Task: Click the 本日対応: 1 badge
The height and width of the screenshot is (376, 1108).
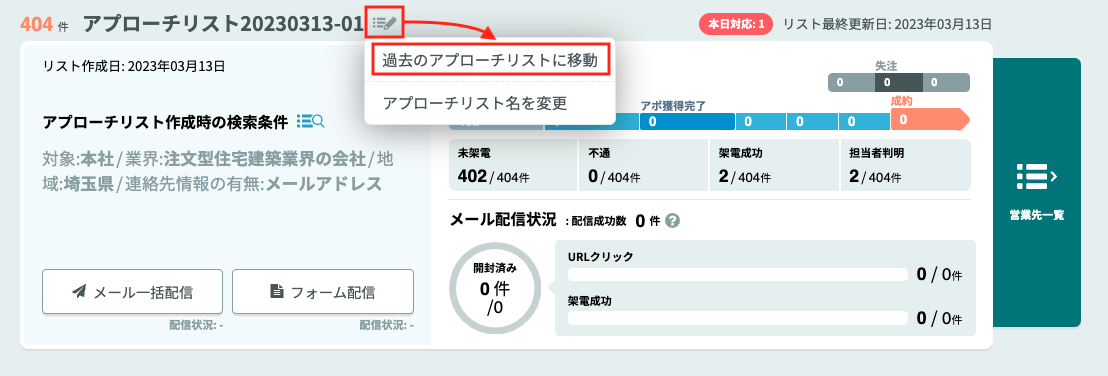Action: (x=736, y=24)
